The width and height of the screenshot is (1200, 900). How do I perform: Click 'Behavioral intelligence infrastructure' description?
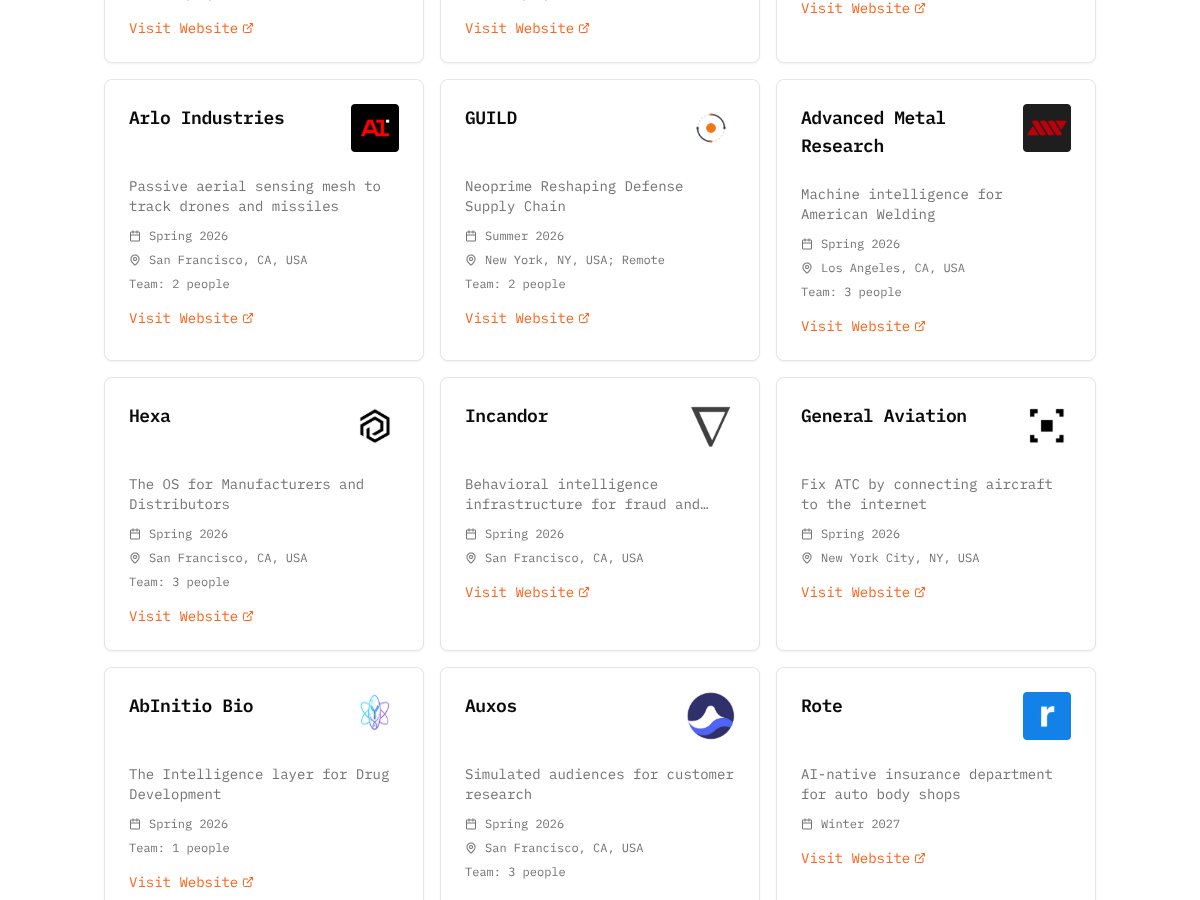pos(587,494)
